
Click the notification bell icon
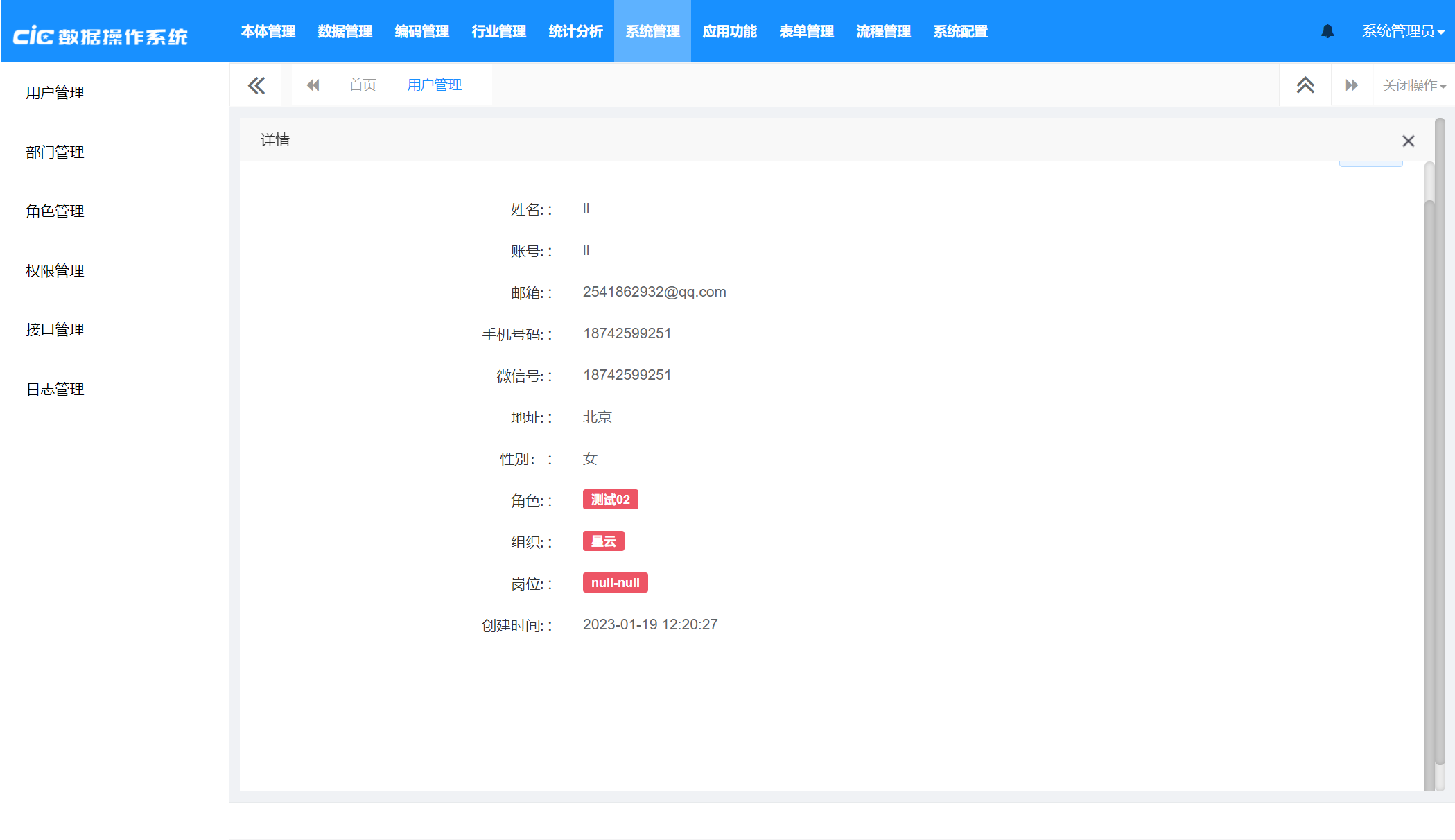[x=1327, y=31]
